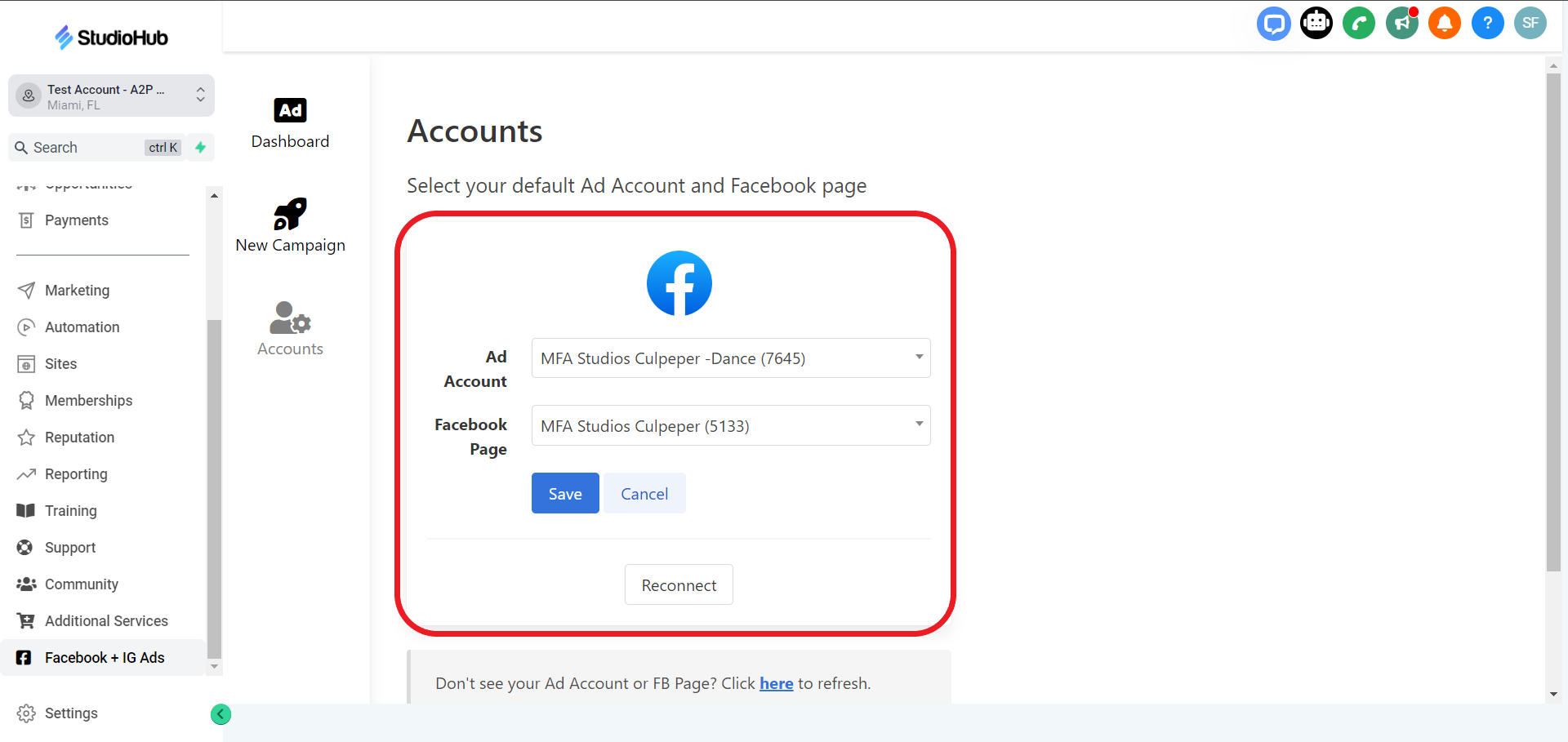This screenshot has width=1568, height=742.
Task: Click the Reconnect button
Action: [679, 584]
